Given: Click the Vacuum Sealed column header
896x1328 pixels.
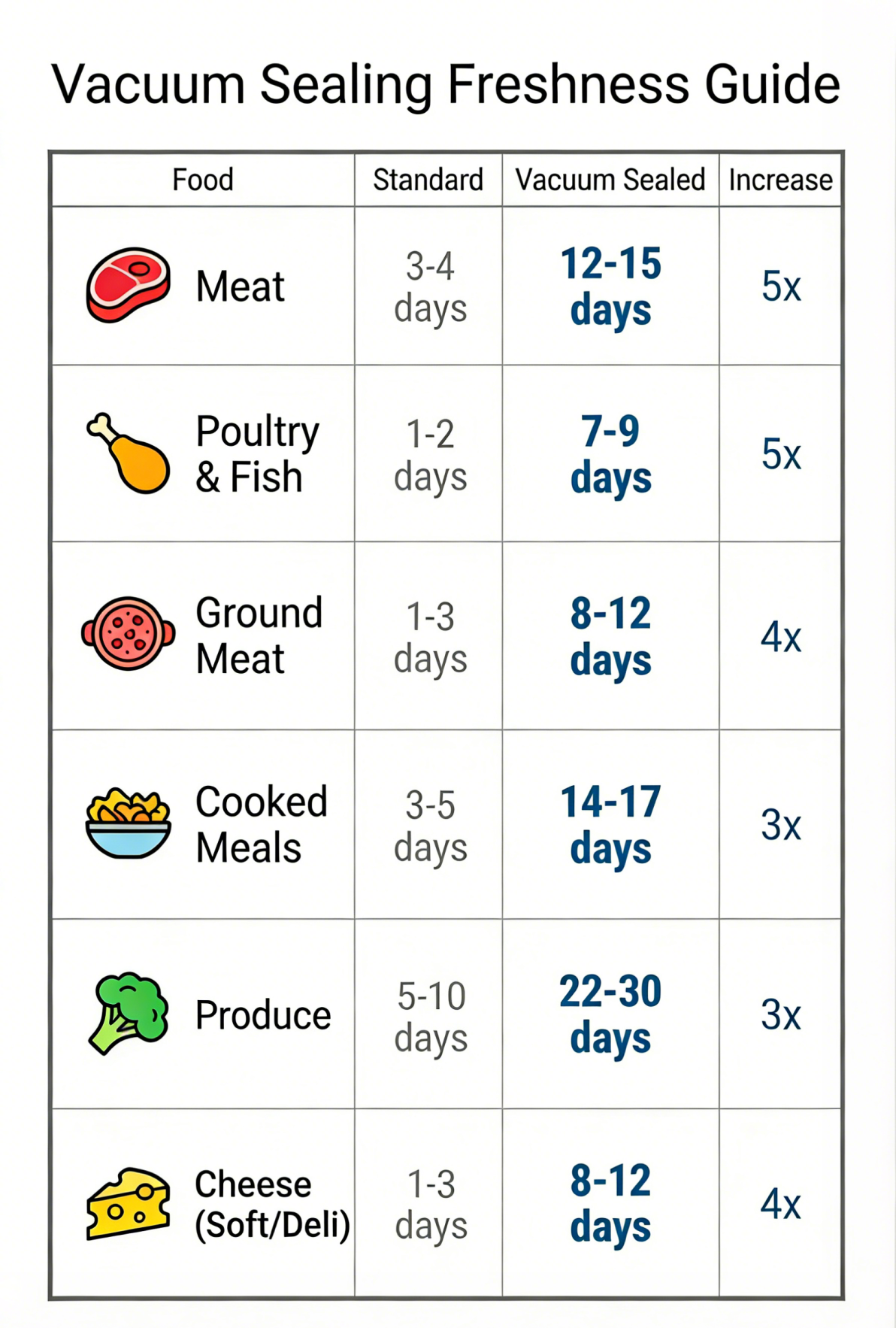Looking at the screenshot, I should click(x=610, y=180).
